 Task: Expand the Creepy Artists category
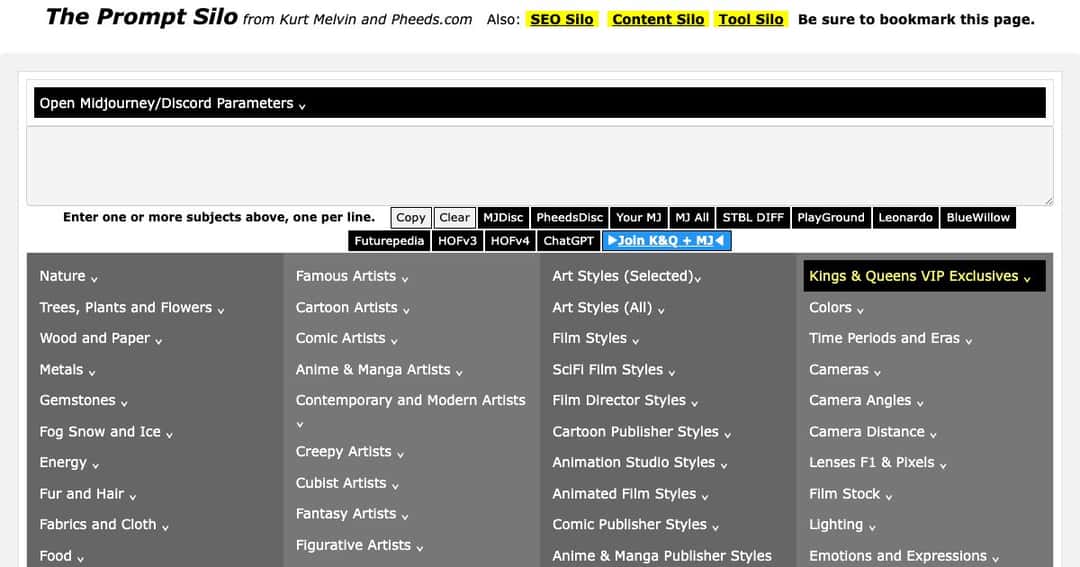click(x=350, y=452)
